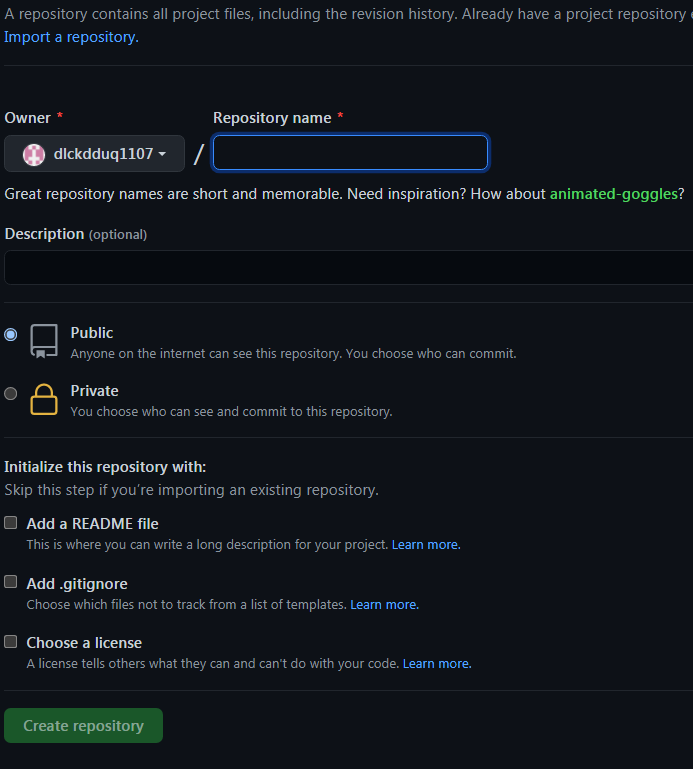Image resolution: width=693 pixels, height=769 pixels.
Task: Open Learn more about licenses
Action: (x=437, y=663)
